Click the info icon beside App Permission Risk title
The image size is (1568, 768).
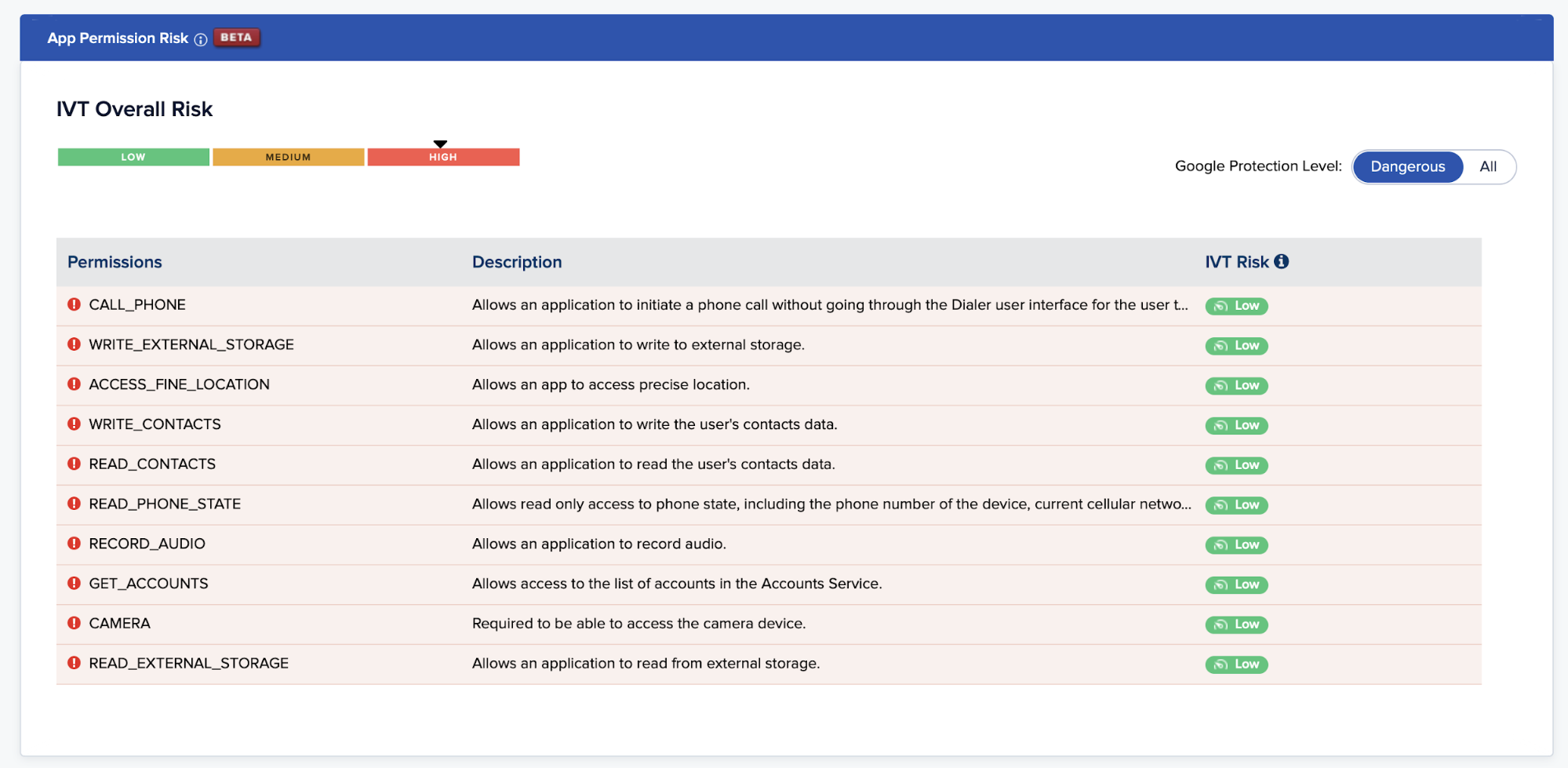(x=201, y=38)
